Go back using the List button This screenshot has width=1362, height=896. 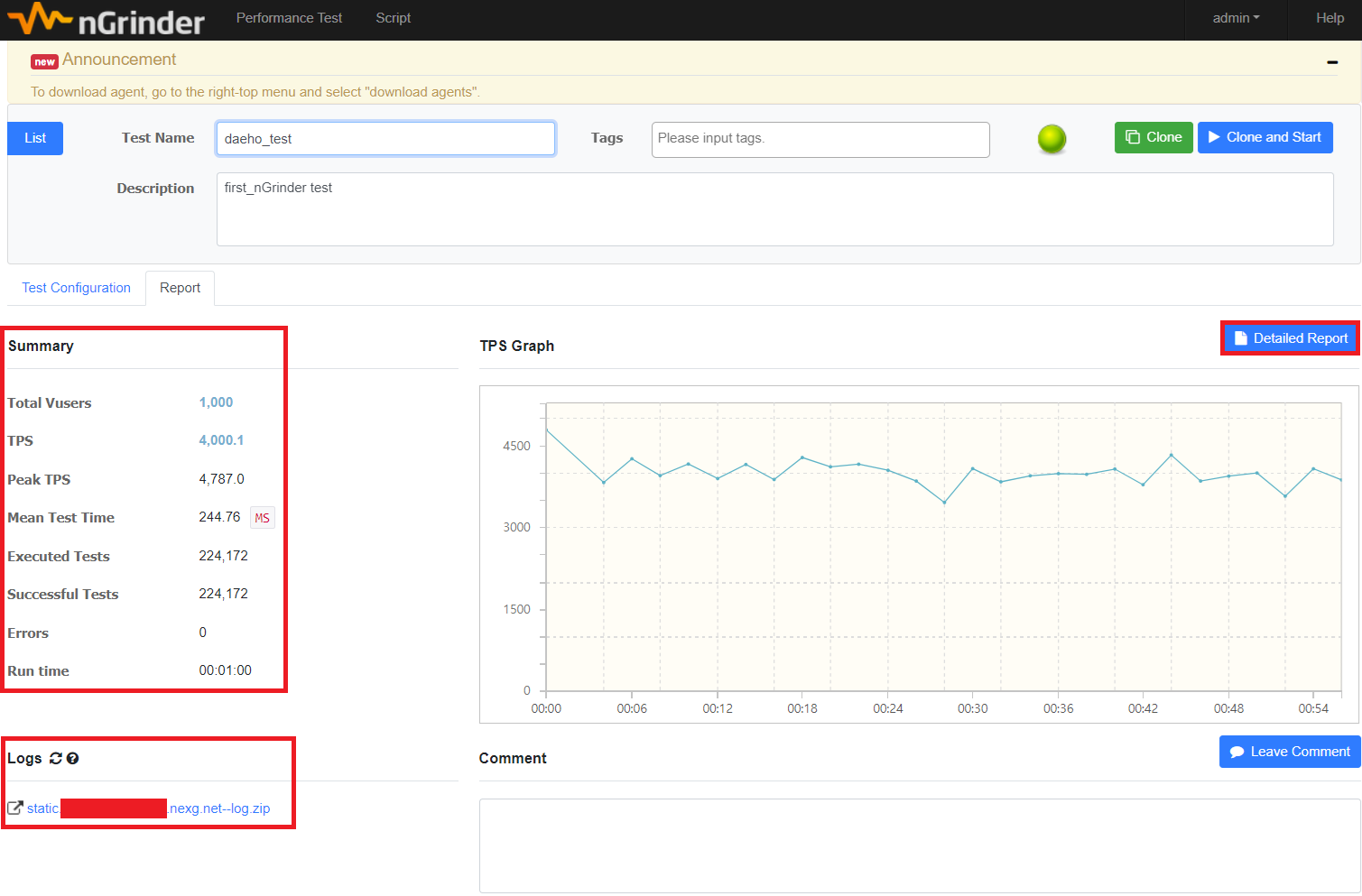(35, 138)
